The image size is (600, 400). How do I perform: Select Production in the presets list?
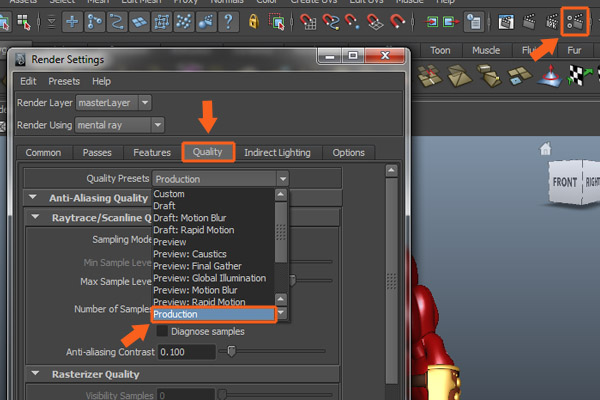[x=213, y=314]
